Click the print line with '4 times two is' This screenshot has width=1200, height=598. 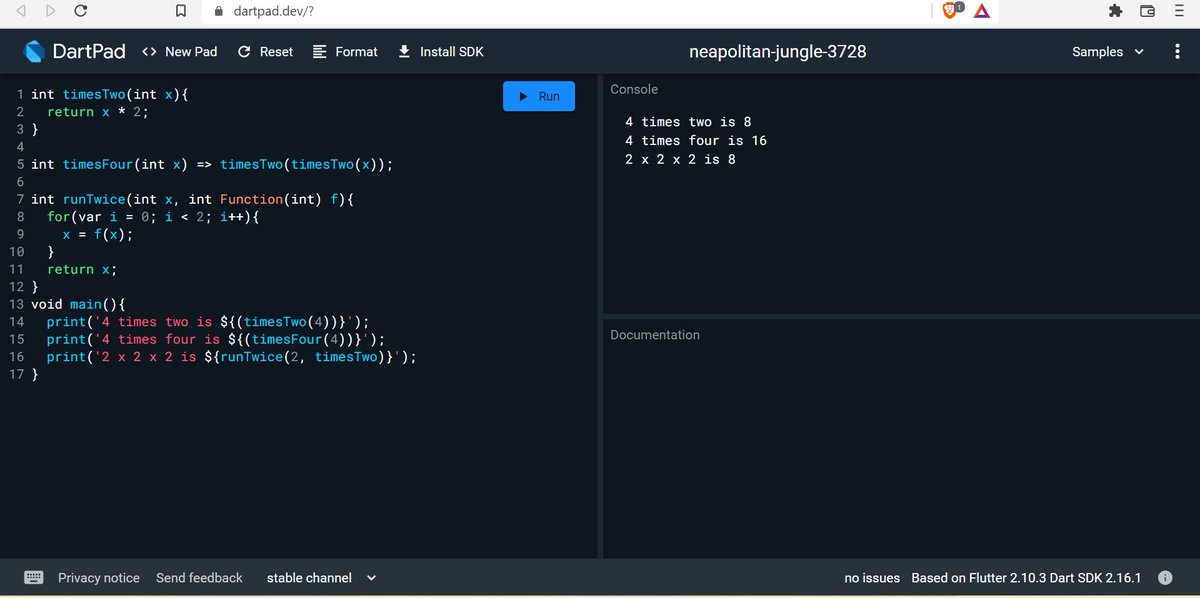click(x=208, y=322)
